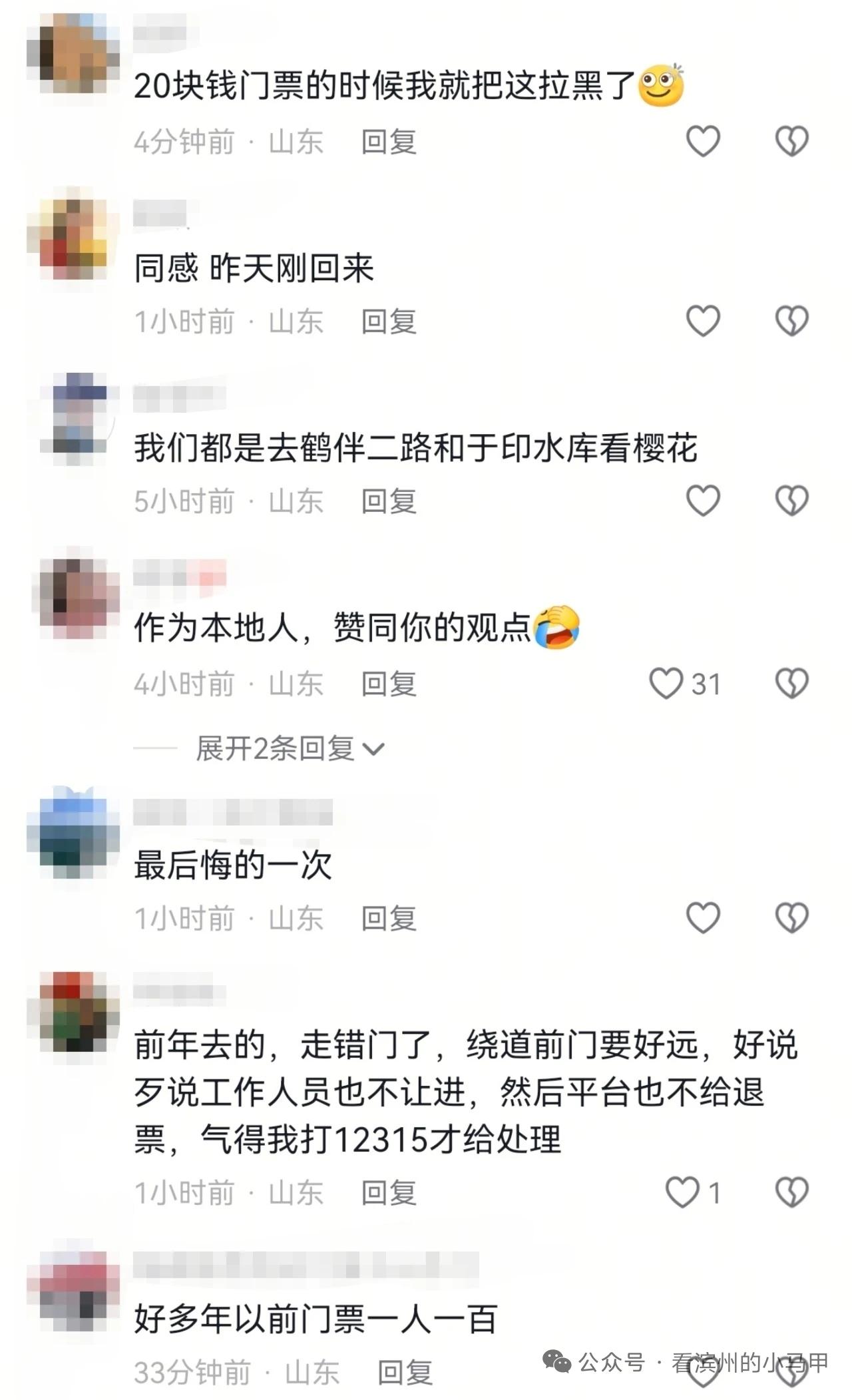Reply to the 20块钱门票 comment

coord(389,142)
